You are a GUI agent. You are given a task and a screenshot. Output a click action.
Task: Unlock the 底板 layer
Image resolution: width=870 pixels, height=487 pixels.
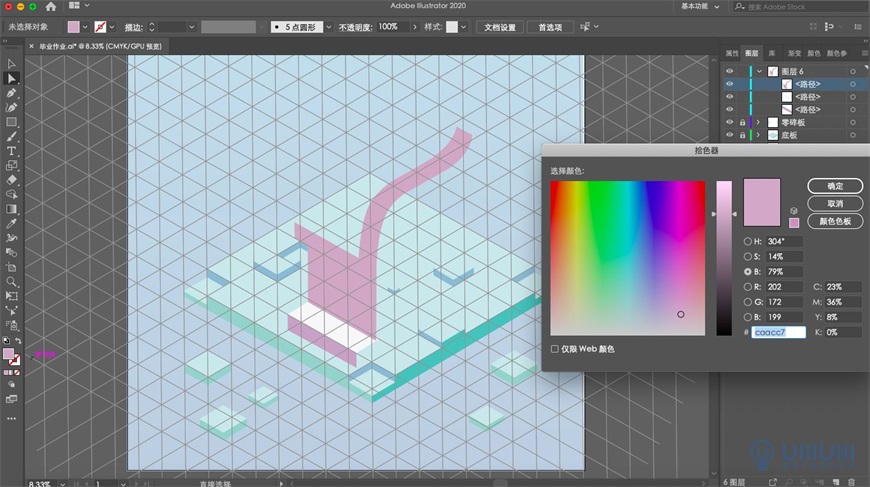point(742,135)
